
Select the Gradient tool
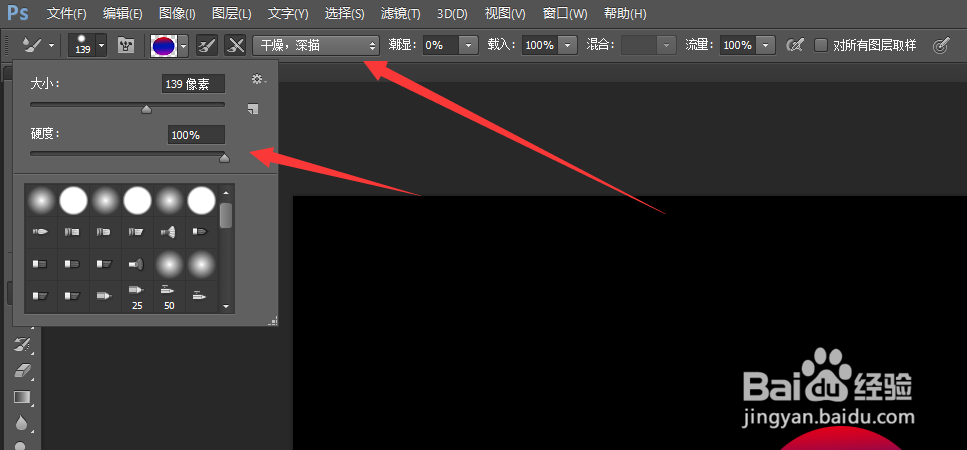22,397
